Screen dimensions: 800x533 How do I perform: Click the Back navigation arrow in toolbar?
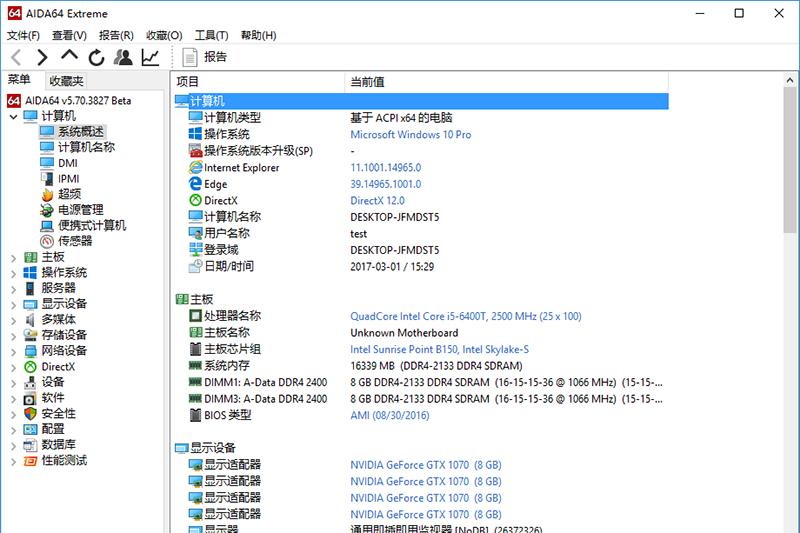tap(16, 57)
